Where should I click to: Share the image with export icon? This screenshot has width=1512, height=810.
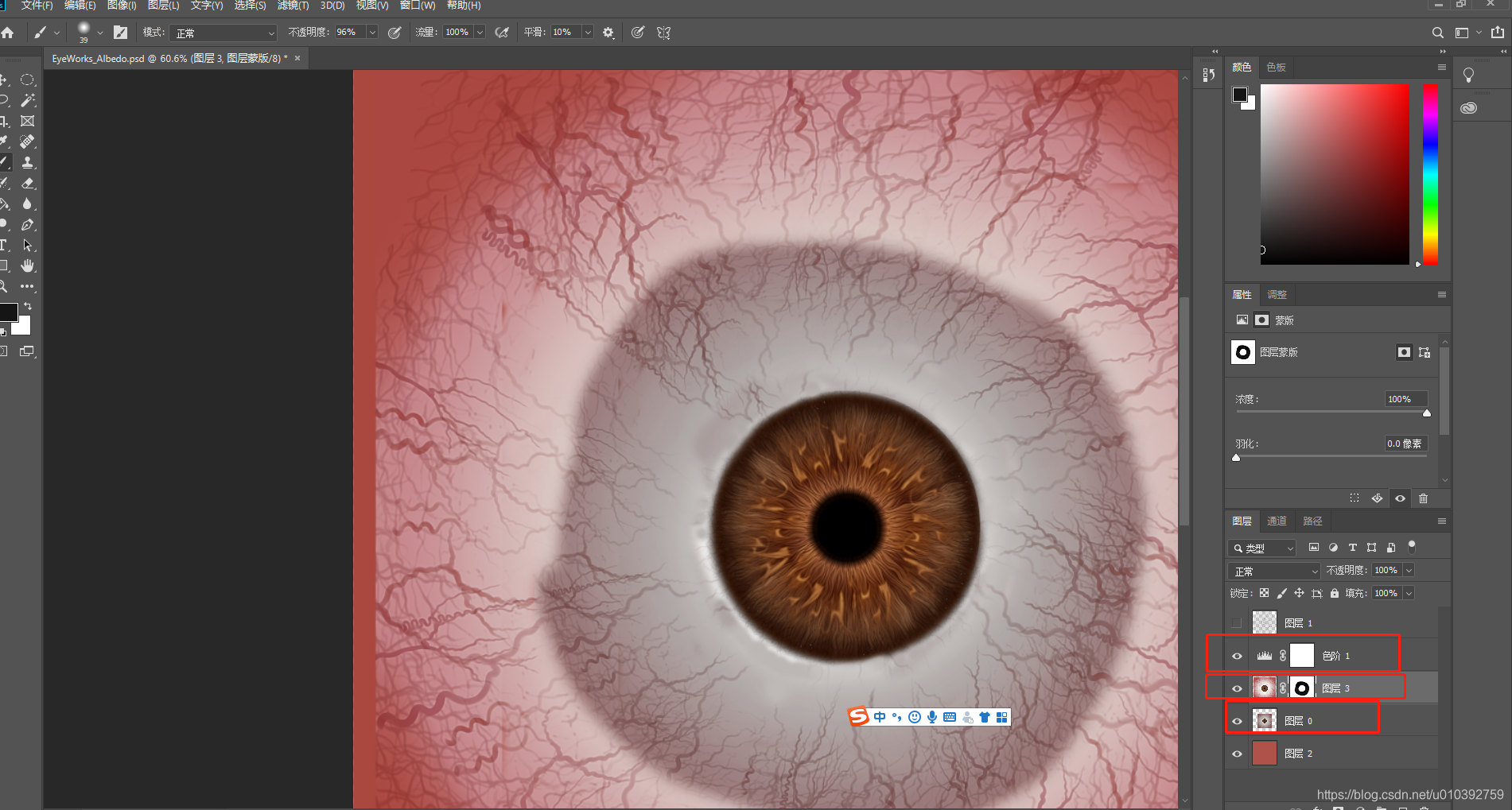(x=1498, y=33)
